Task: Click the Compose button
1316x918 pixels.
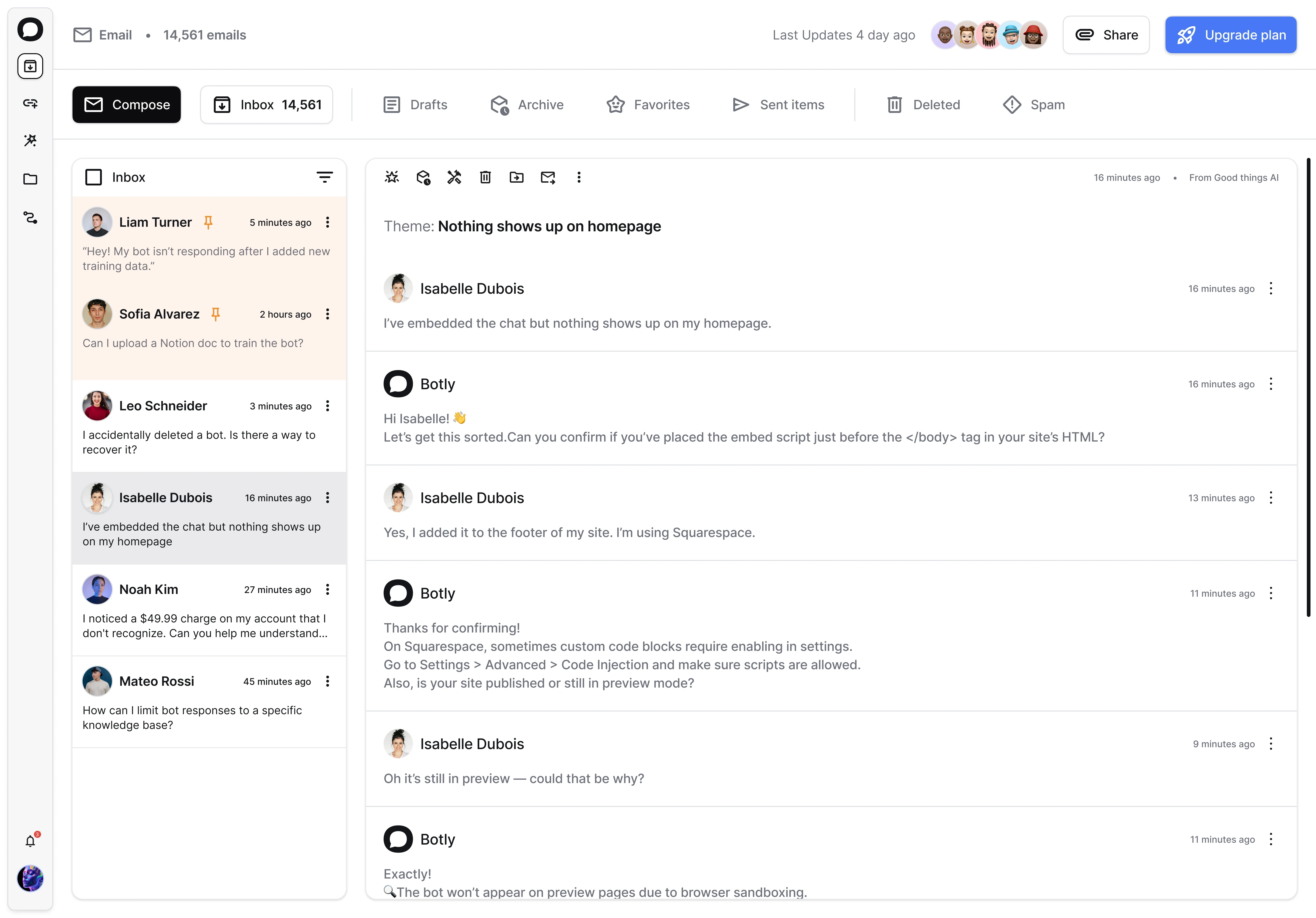Action: 127,104
